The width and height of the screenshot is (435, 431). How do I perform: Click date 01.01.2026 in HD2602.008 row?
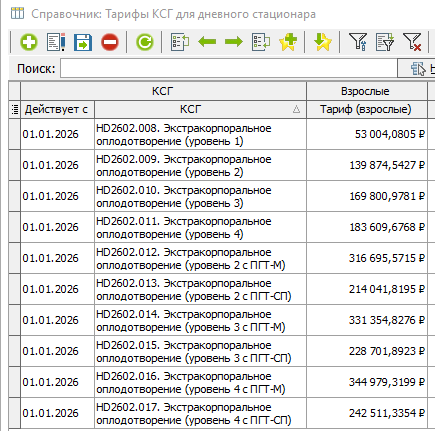pos(57,134)
